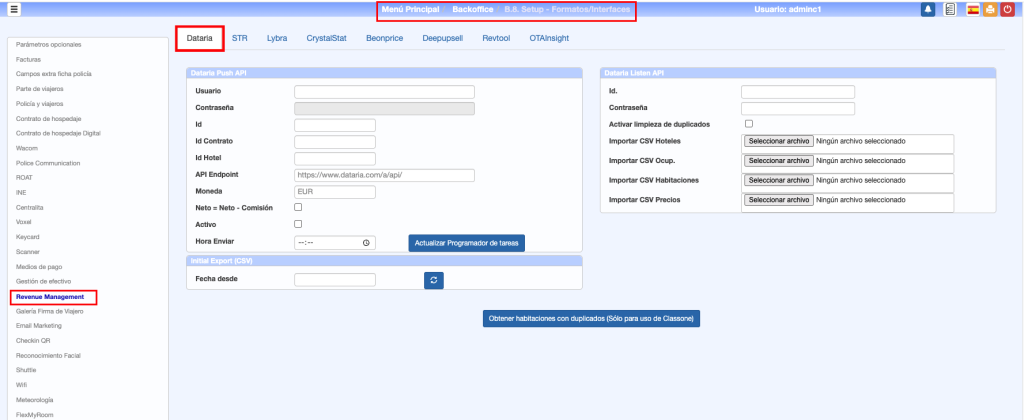The image size is (1024, 420).
Task: Click the notifications bell icon
Action: (928, 9)
